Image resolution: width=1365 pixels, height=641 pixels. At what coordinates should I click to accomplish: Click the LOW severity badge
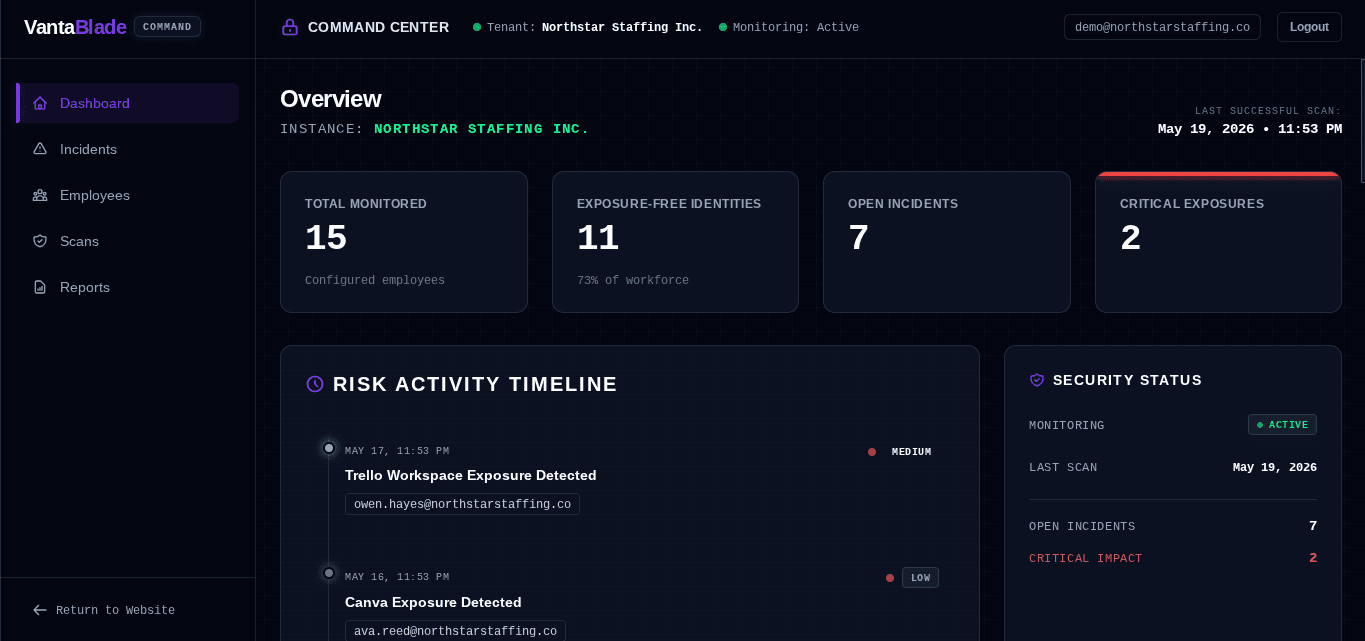pos(920,577)
